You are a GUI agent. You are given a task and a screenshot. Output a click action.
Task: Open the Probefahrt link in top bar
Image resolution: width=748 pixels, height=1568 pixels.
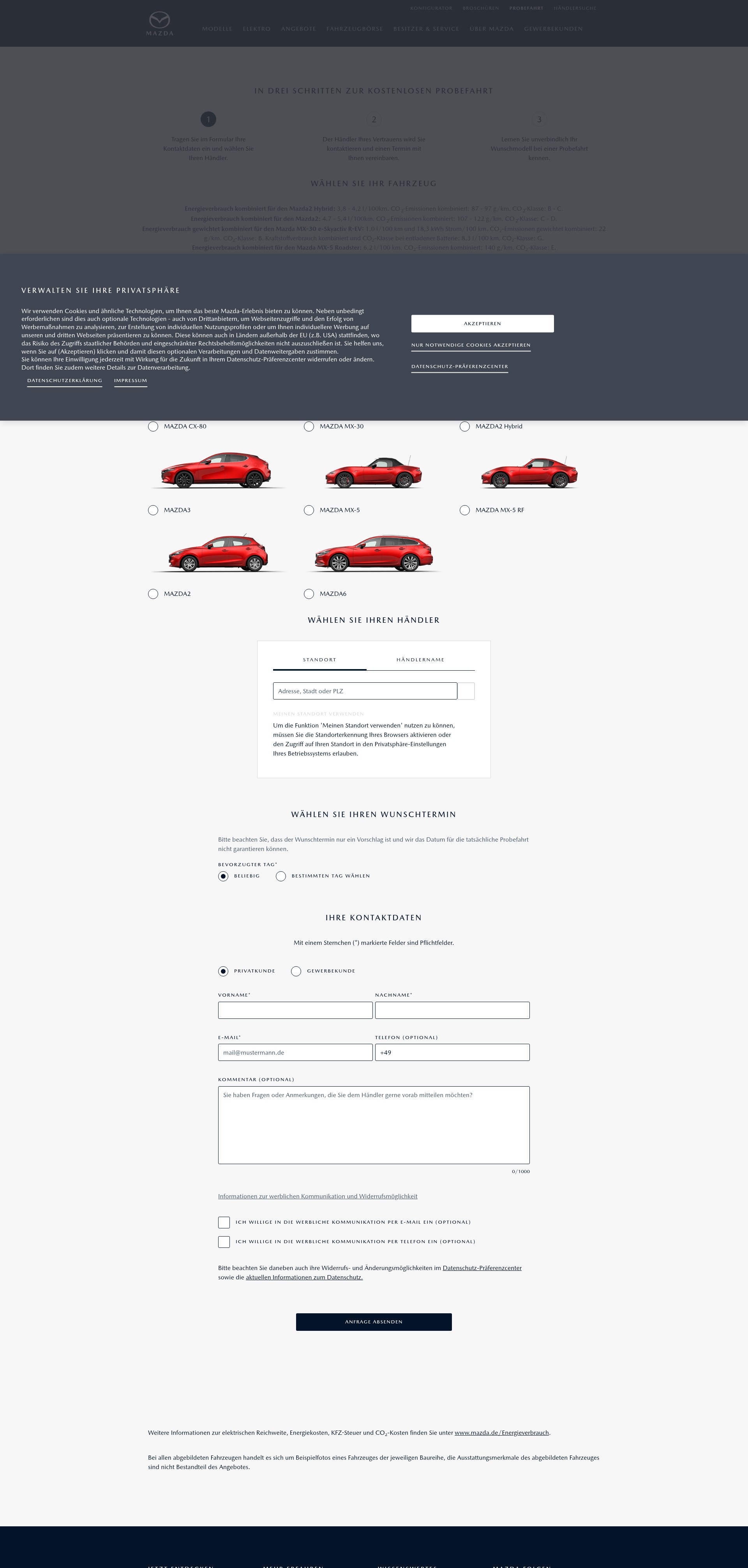pyautogui.click(x=526, y=8)
